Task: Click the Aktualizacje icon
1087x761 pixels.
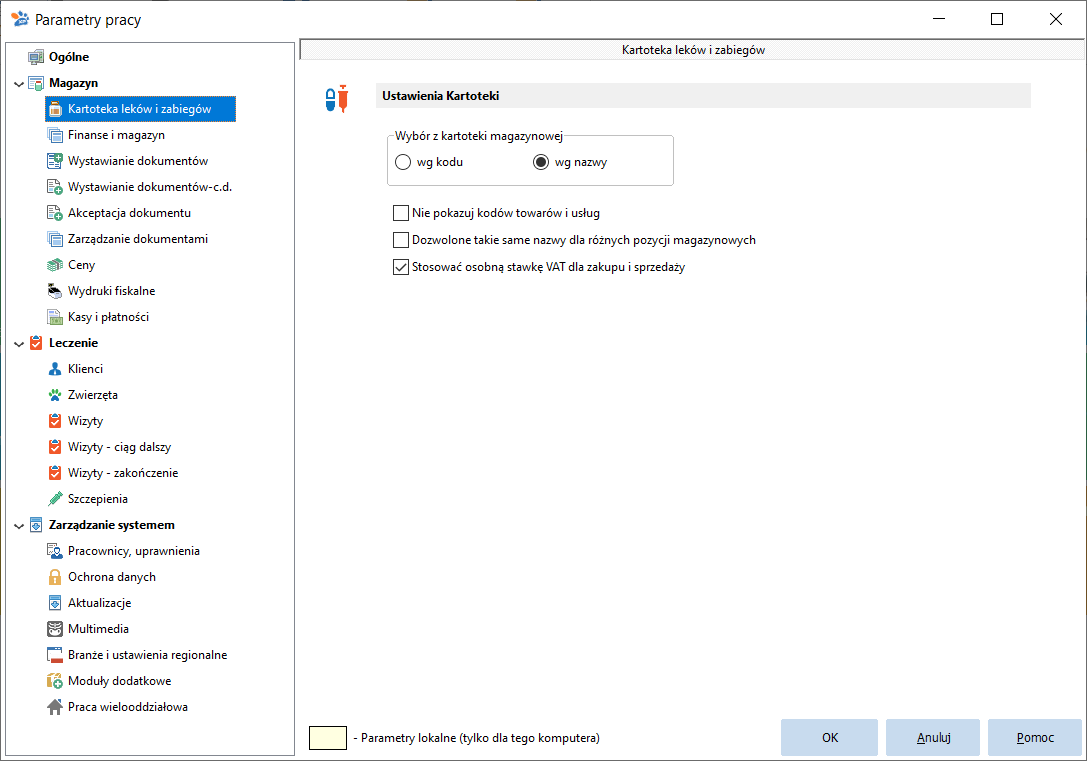Action: tap(55, 603)
